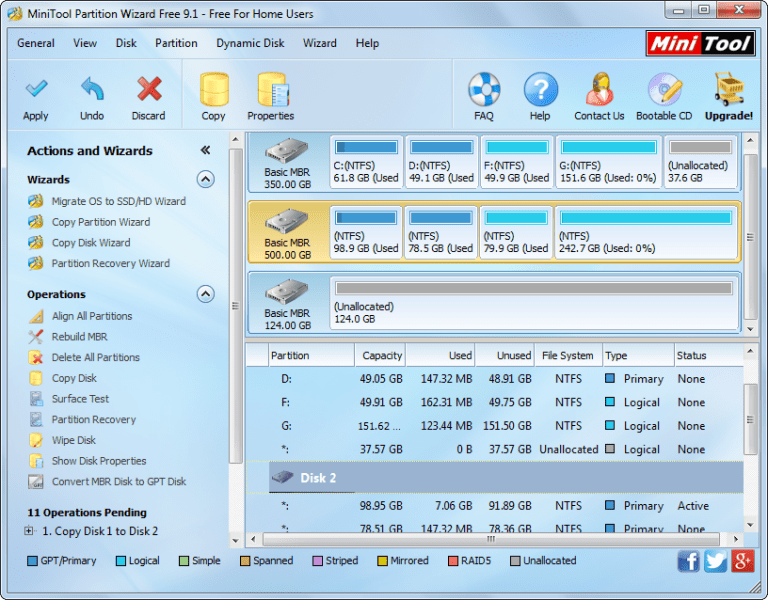The height and width of the screenshot is (600, 768).
Task: Select partition row G: 151.50 GB unused
Action: point(494,426)
